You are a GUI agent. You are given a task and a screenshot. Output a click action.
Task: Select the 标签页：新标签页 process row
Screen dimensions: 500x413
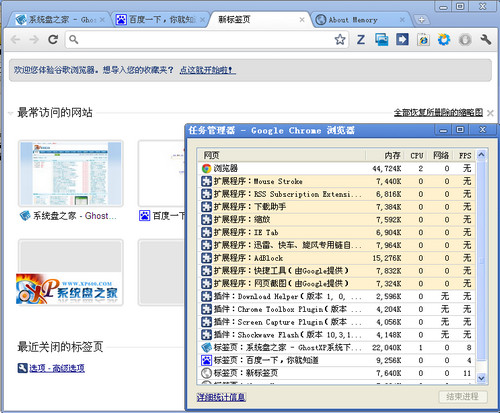pyautogui.click(x=337, y=373)
